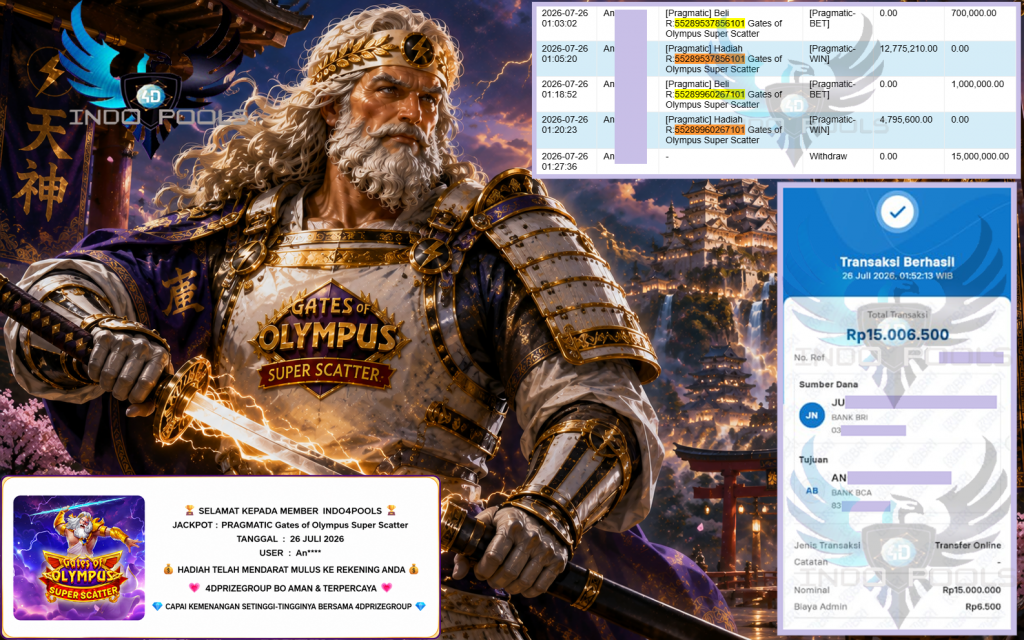Click the Jenis Transaksi label
Image resolution: width=1024 pixels, height=640 pixels.
coord(827,545)
